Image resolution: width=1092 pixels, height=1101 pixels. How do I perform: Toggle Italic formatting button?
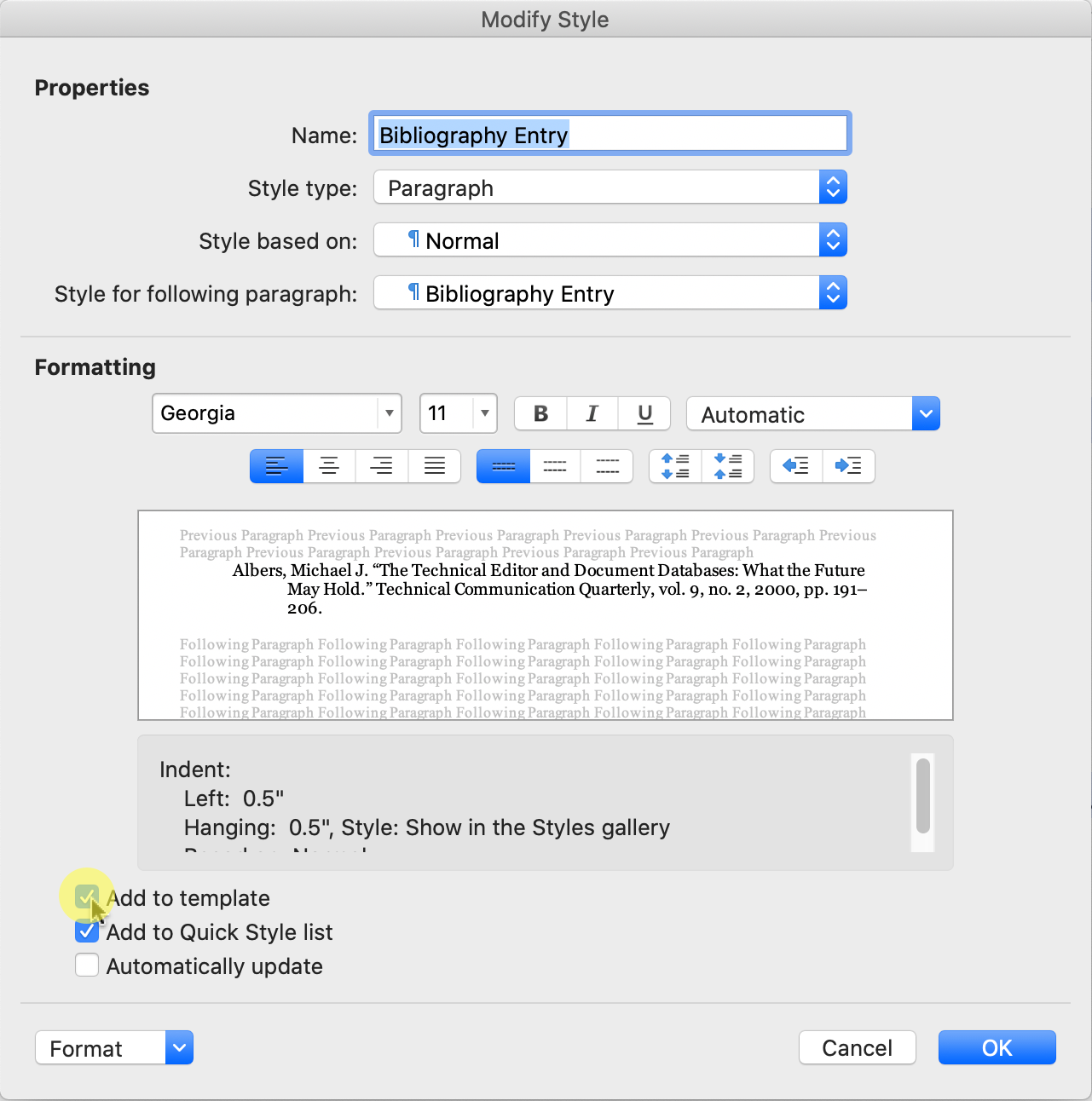click(x=592, y=414)
